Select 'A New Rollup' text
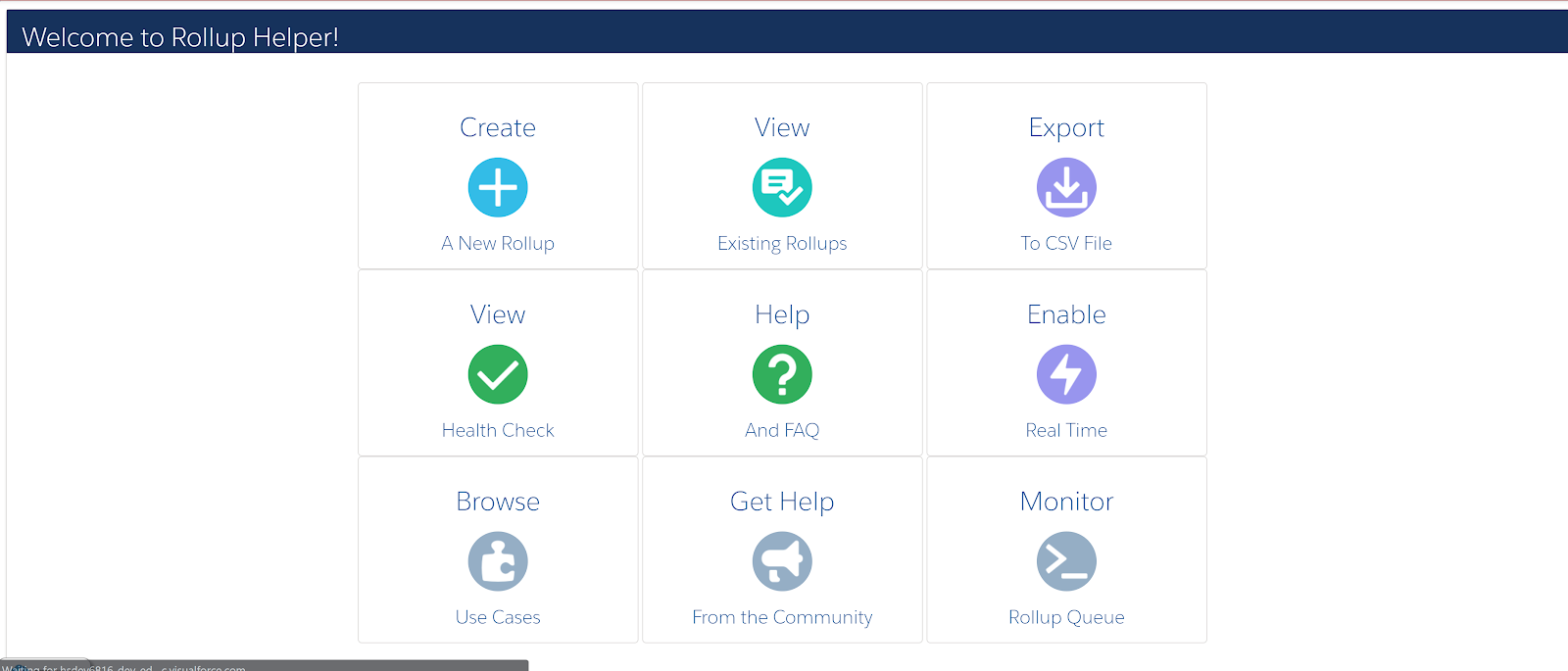This screenshot has width=1568, height=671. coord(498,243)
